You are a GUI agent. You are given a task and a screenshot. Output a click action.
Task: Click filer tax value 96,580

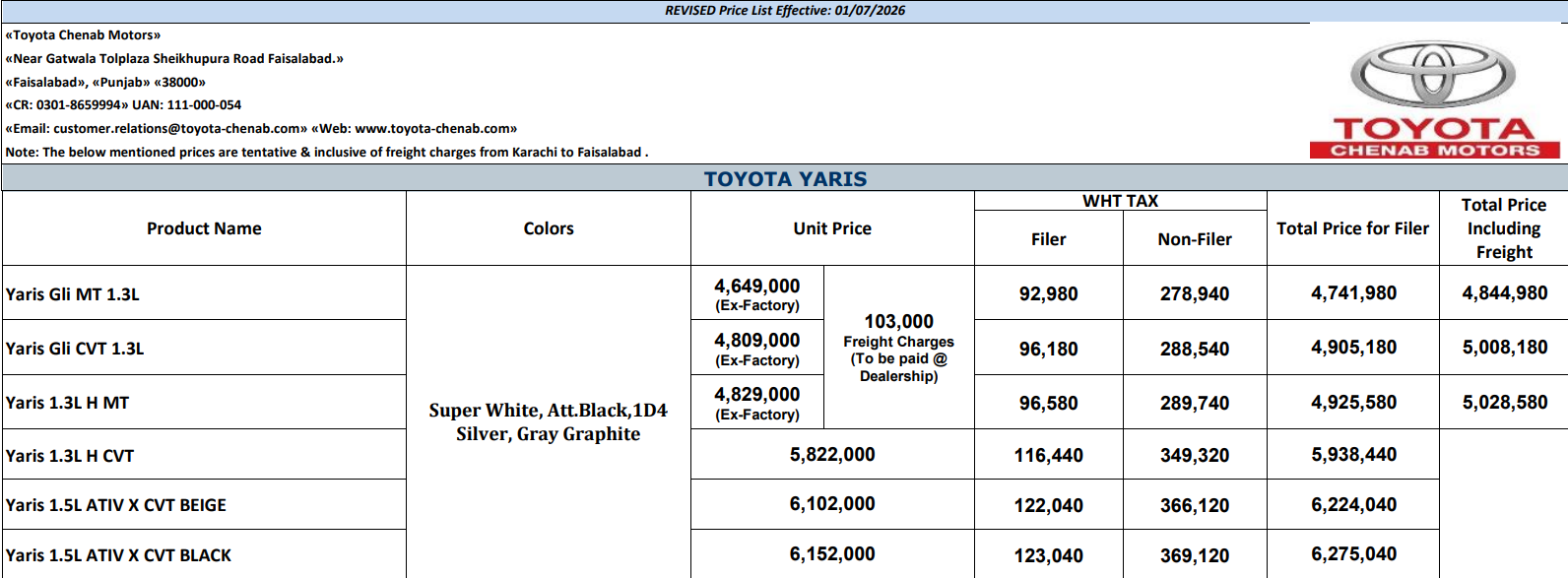tap(1049, 404)
